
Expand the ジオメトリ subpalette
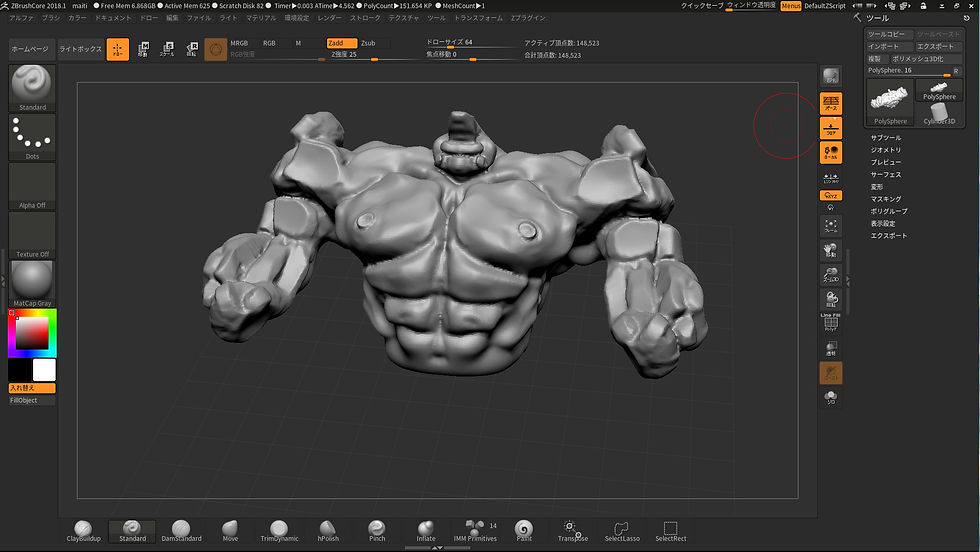point(886,149)
